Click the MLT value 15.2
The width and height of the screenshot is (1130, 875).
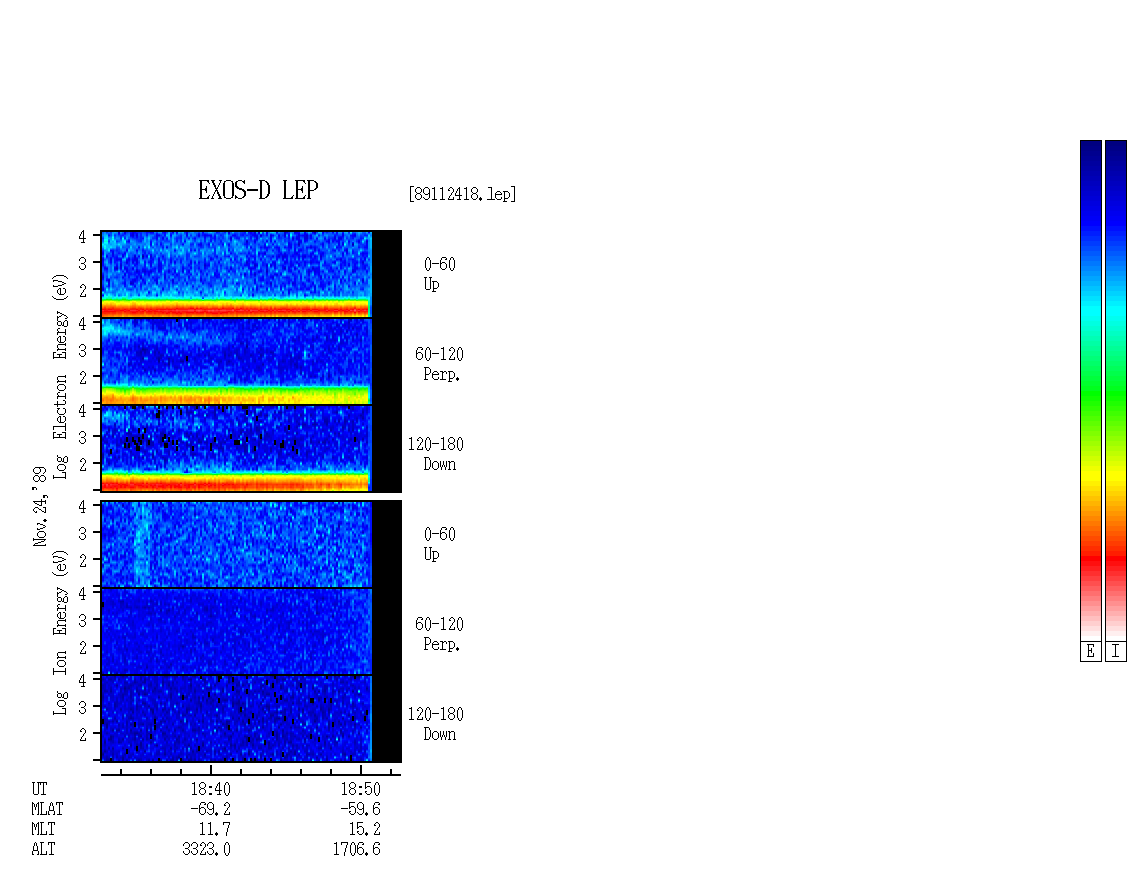point(365,830)
